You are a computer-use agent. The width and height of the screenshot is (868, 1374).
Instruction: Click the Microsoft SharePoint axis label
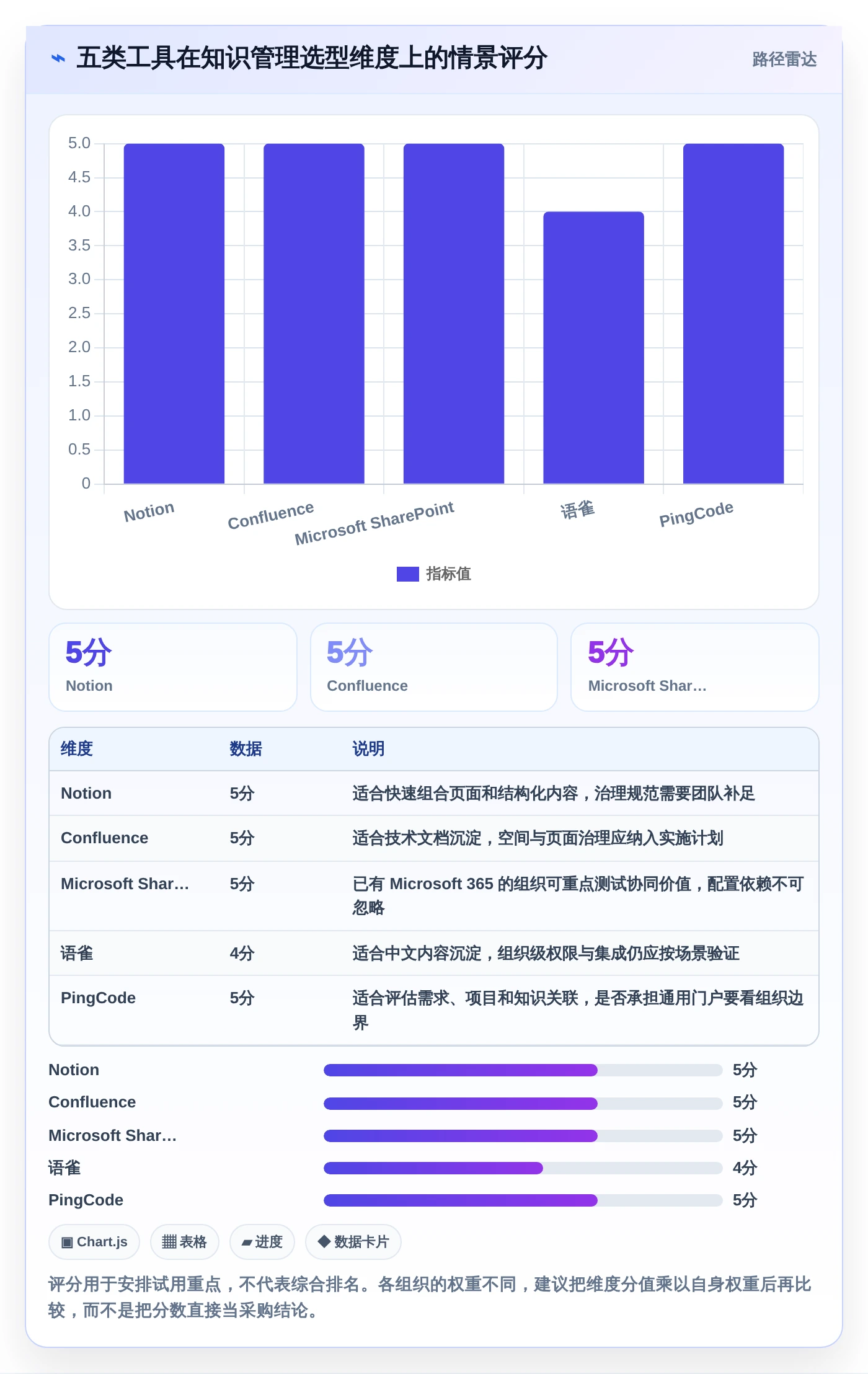(x=374, y=523)
